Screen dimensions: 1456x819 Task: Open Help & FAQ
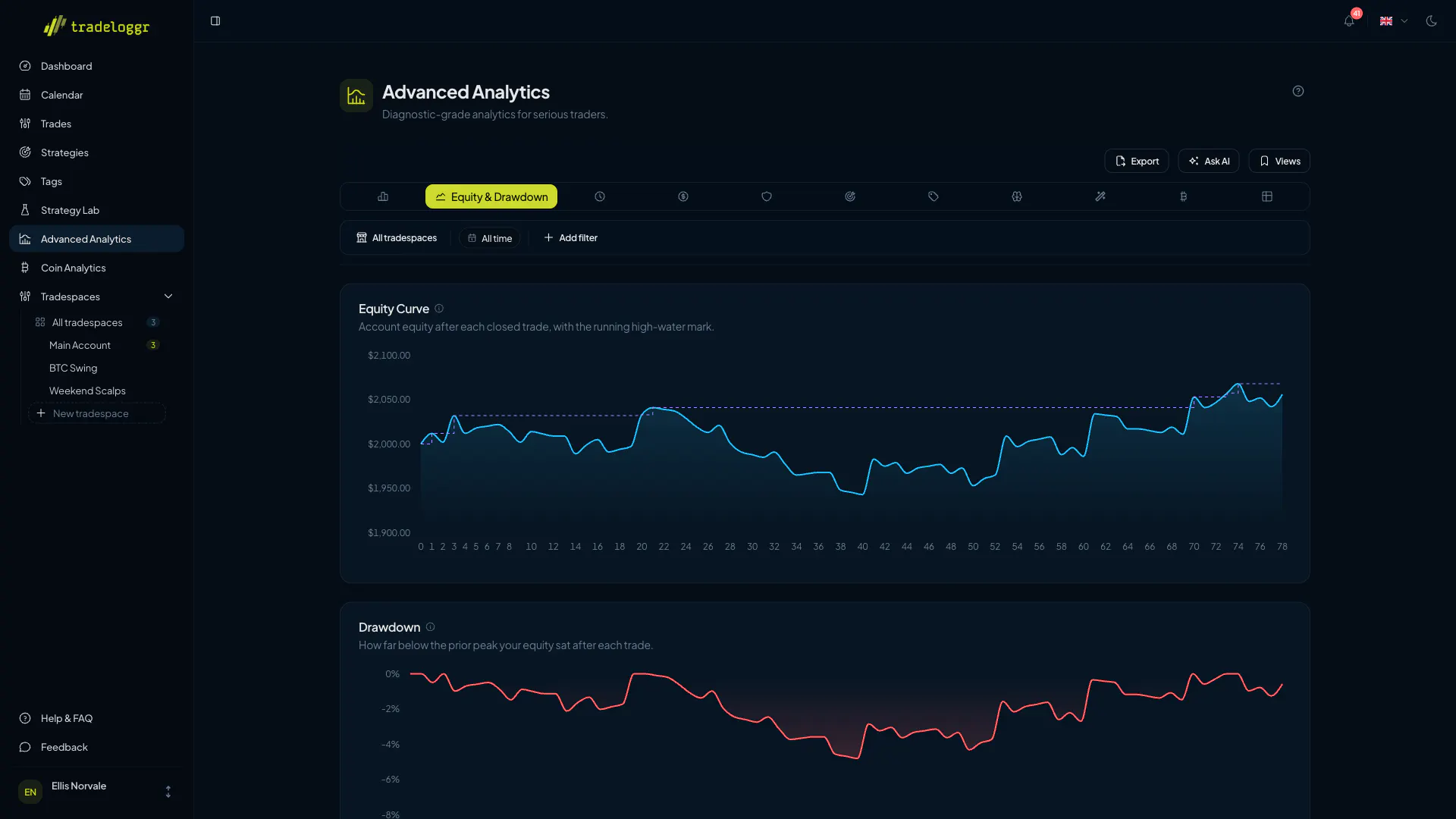pos(96,718)
